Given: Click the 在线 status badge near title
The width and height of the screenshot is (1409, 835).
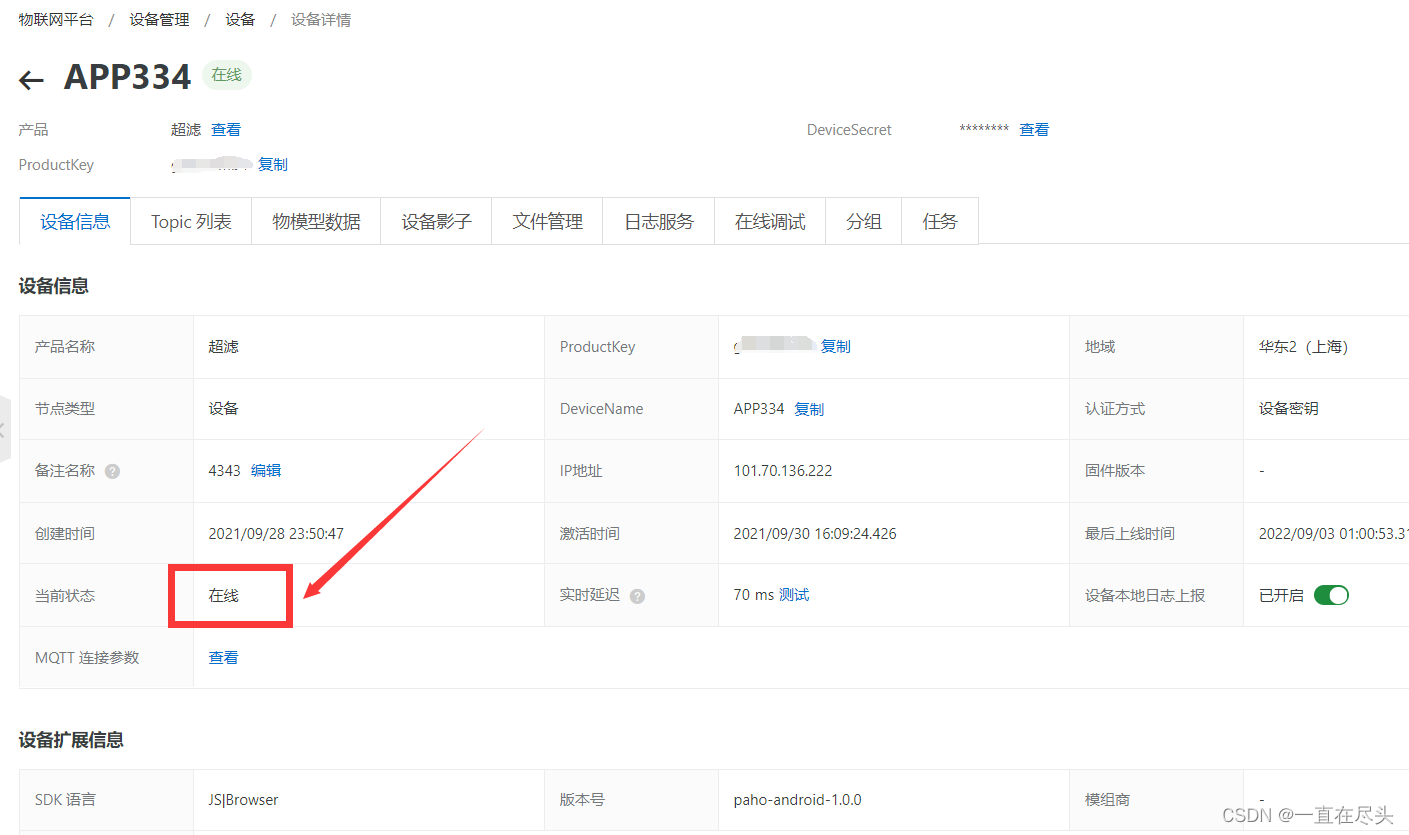Looking at the screenshot, I should pos(227,75).
